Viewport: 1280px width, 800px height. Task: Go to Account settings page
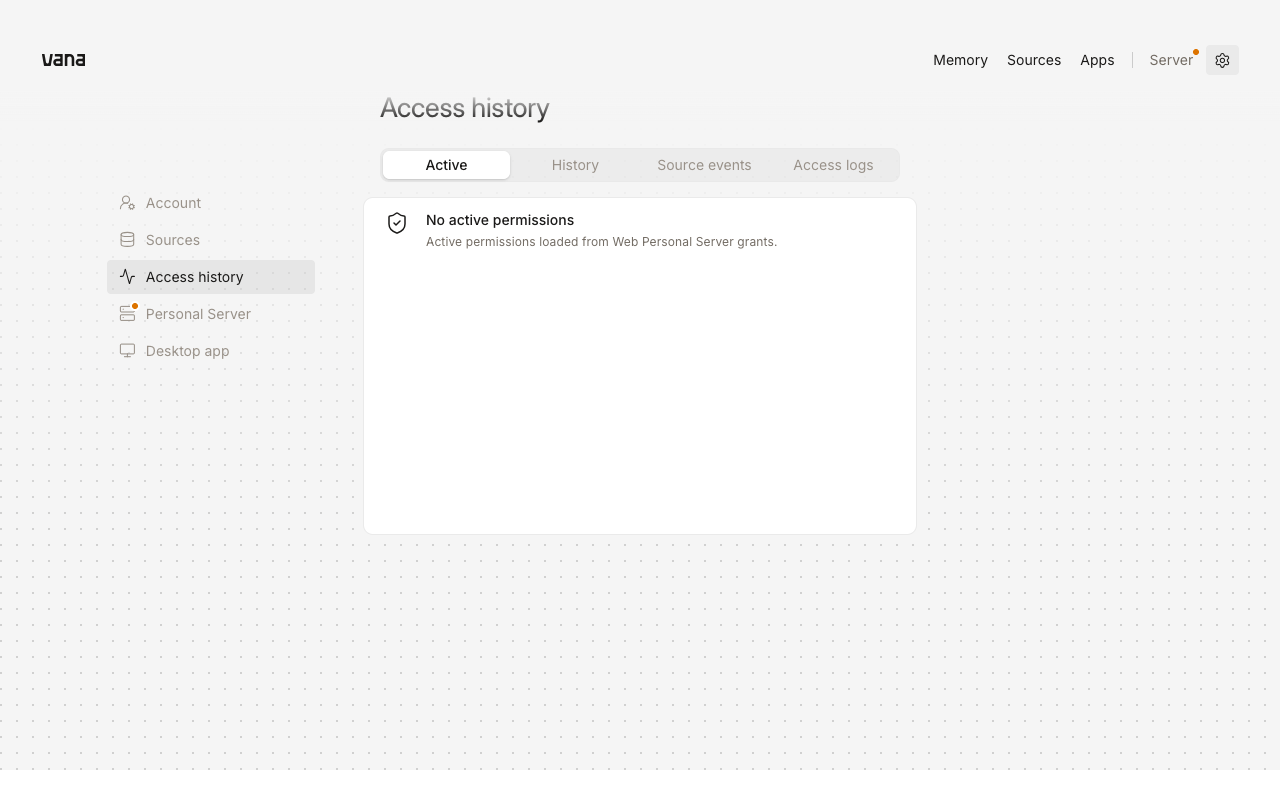click(x=211, y=203)
